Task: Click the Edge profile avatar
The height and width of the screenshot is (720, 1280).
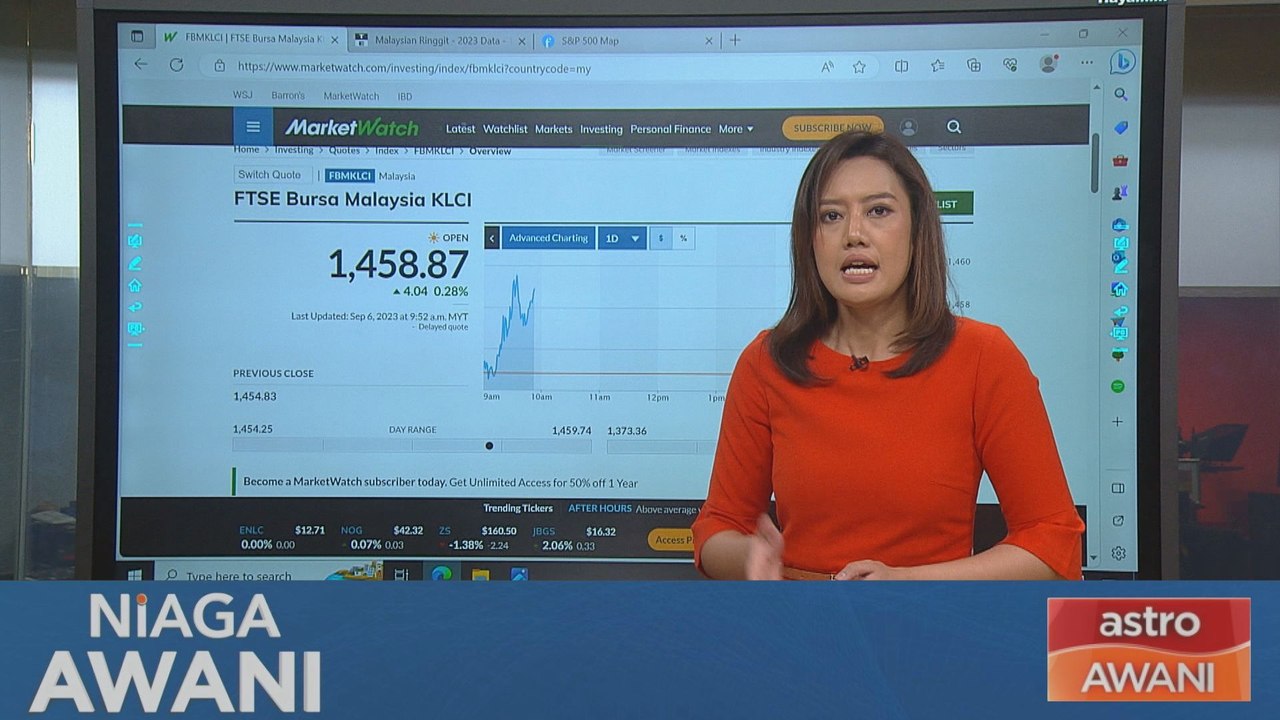Action: (1048, 64)
